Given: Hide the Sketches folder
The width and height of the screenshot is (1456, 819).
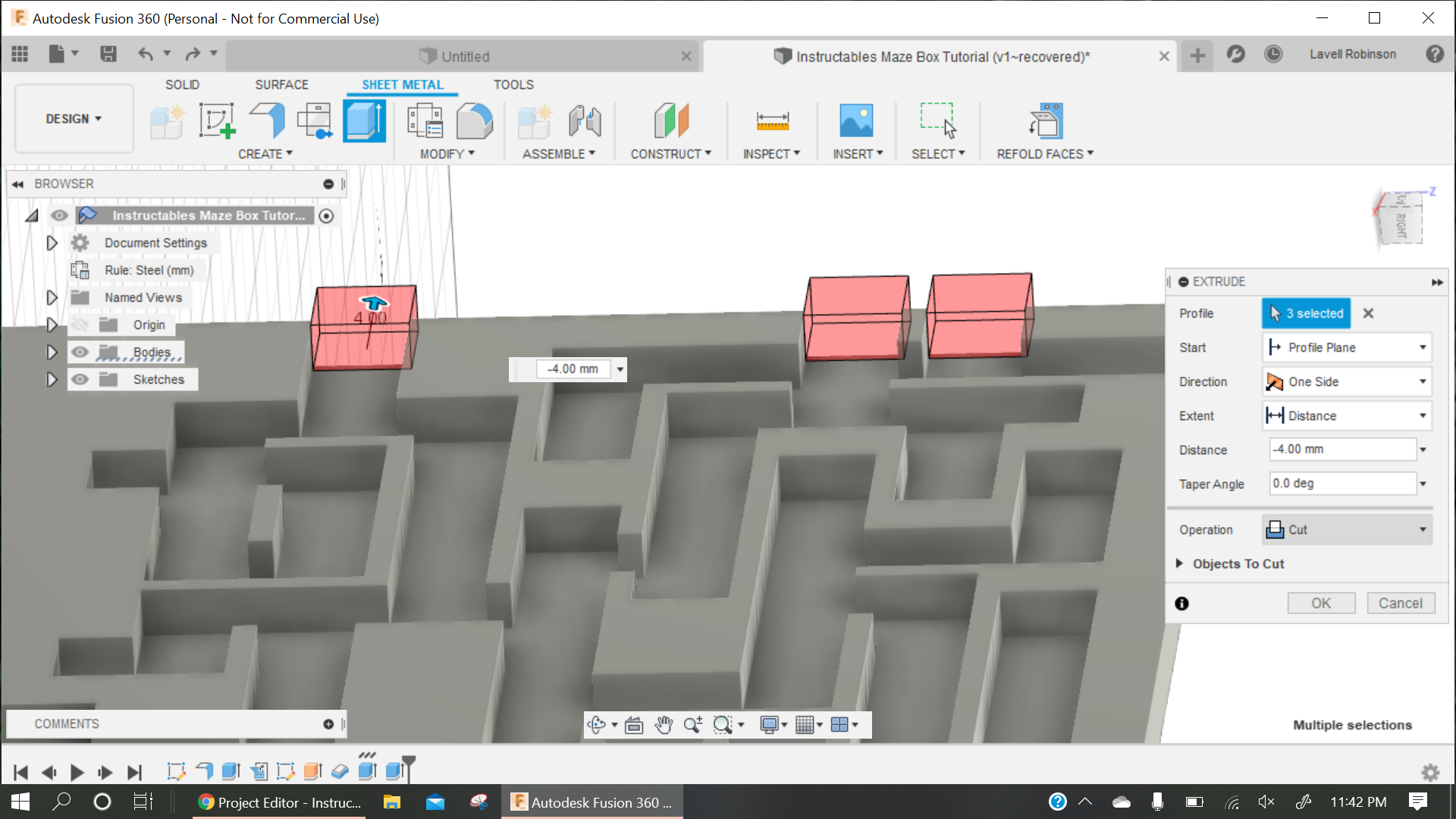Looking at the screenshot, I should click(80, 379).
